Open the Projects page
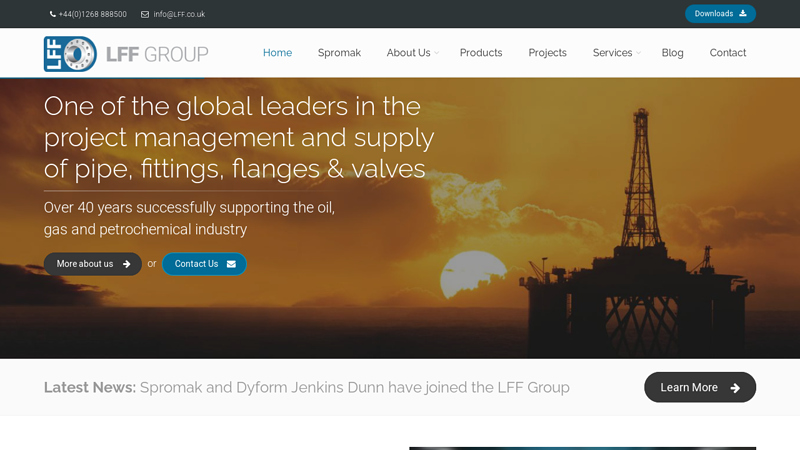The image size is (800, 450). coord(547,53)
